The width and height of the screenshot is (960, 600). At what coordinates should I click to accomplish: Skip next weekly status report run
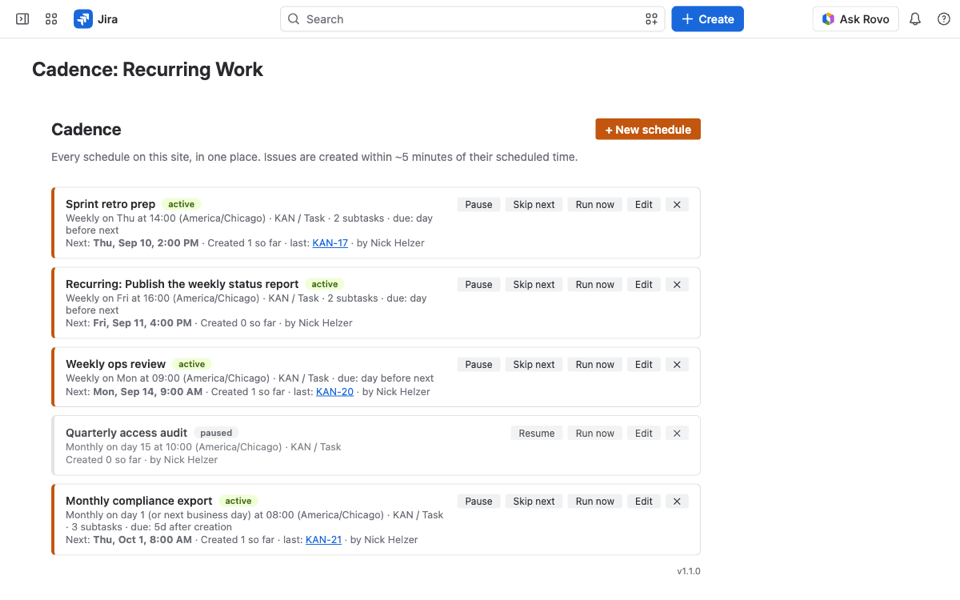coord(534,285)
